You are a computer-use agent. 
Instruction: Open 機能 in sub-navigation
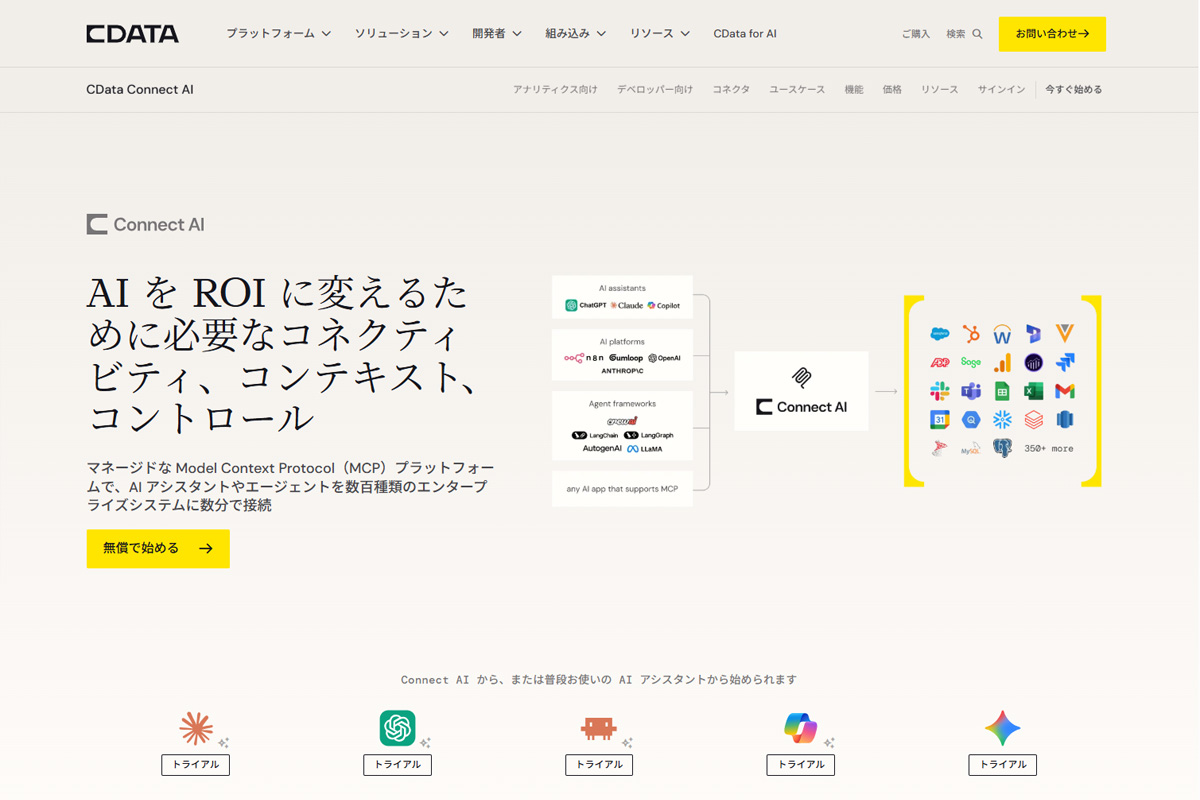click(x=854, y=90)
